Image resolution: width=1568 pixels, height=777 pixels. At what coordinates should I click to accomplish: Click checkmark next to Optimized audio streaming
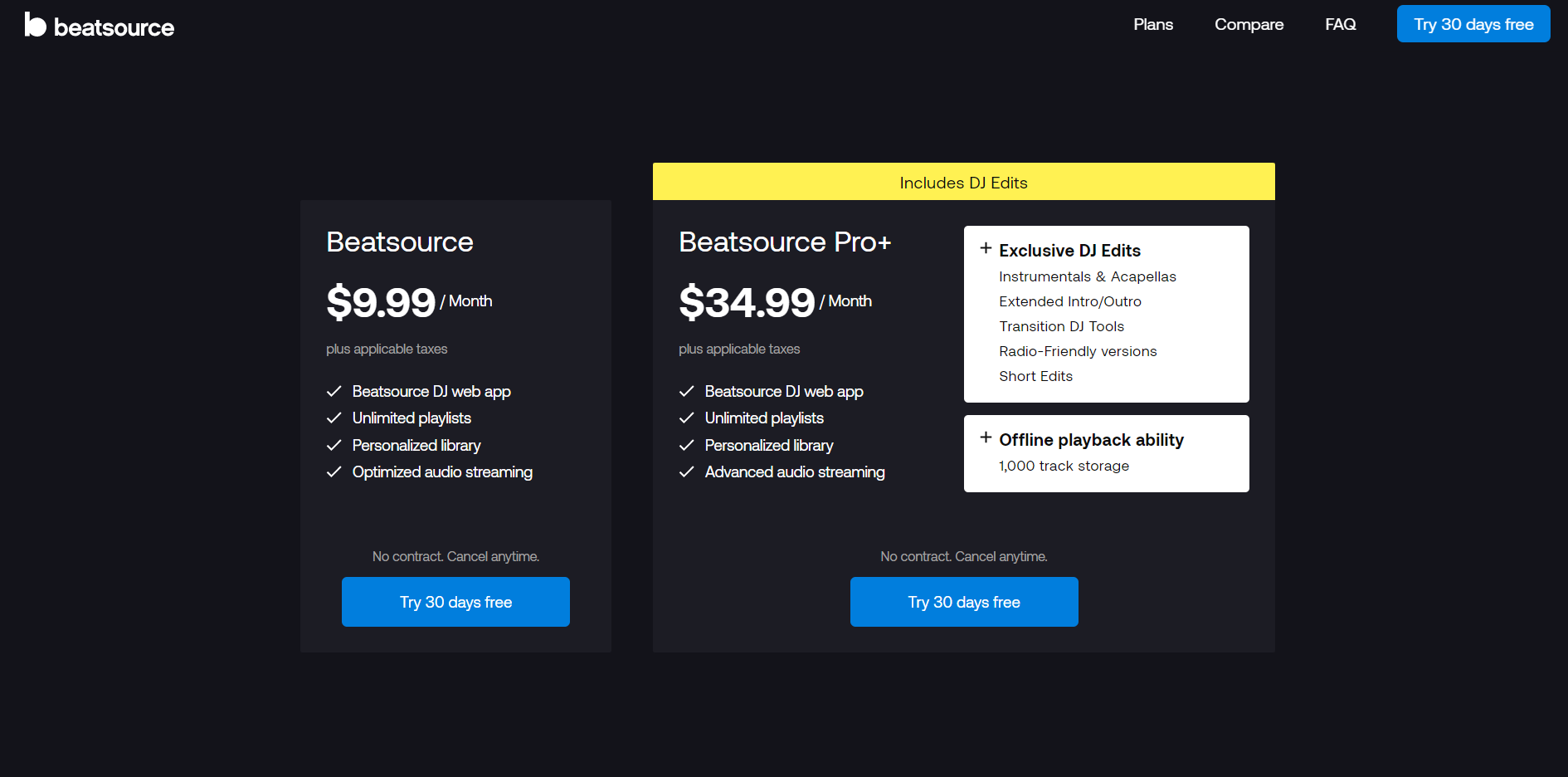[334, 472]
